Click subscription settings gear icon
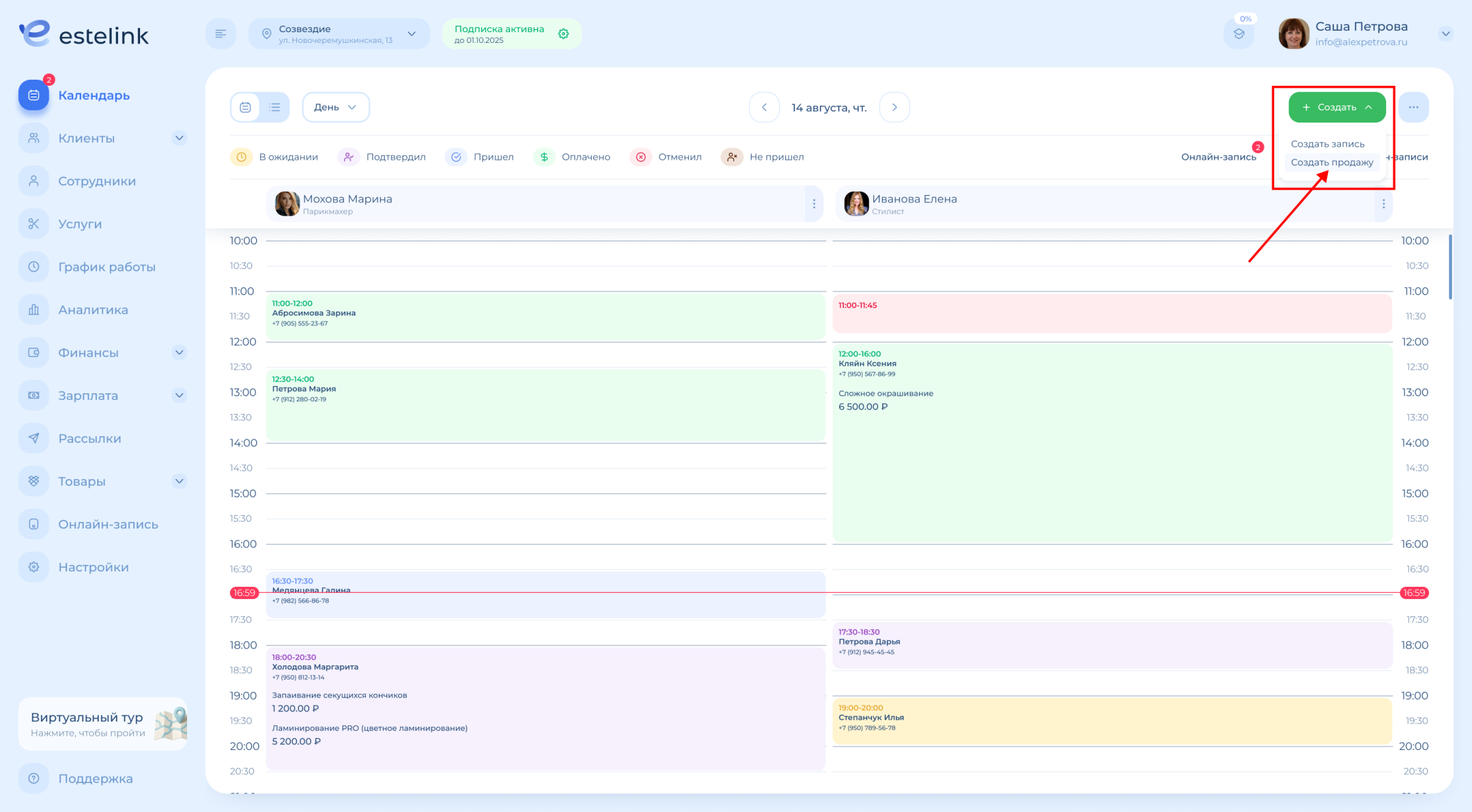The width and height of the screenshot is (1472, 812). (x=564, y=34)
